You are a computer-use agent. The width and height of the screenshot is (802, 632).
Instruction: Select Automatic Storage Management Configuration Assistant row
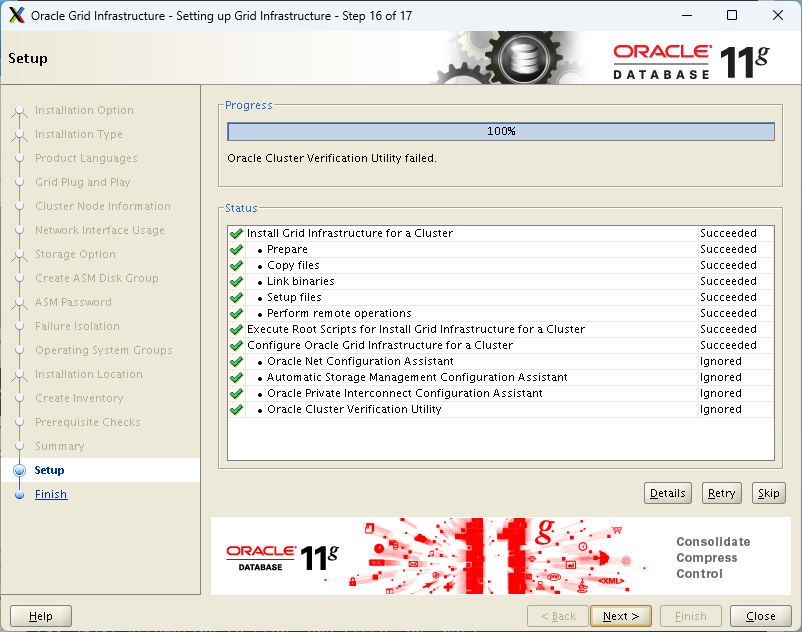501,377
